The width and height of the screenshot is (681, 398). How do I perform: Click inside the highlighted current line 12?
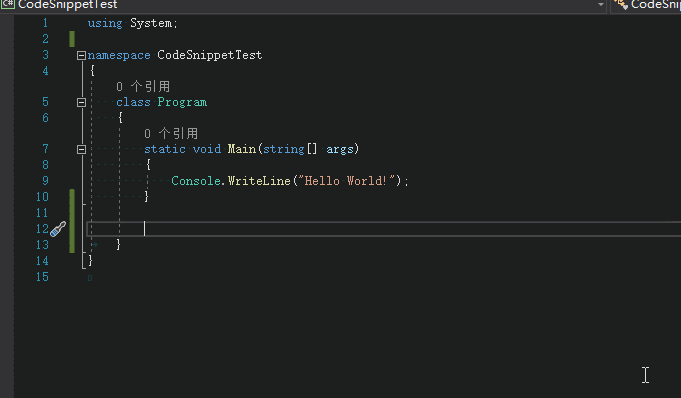click(384, 229)
